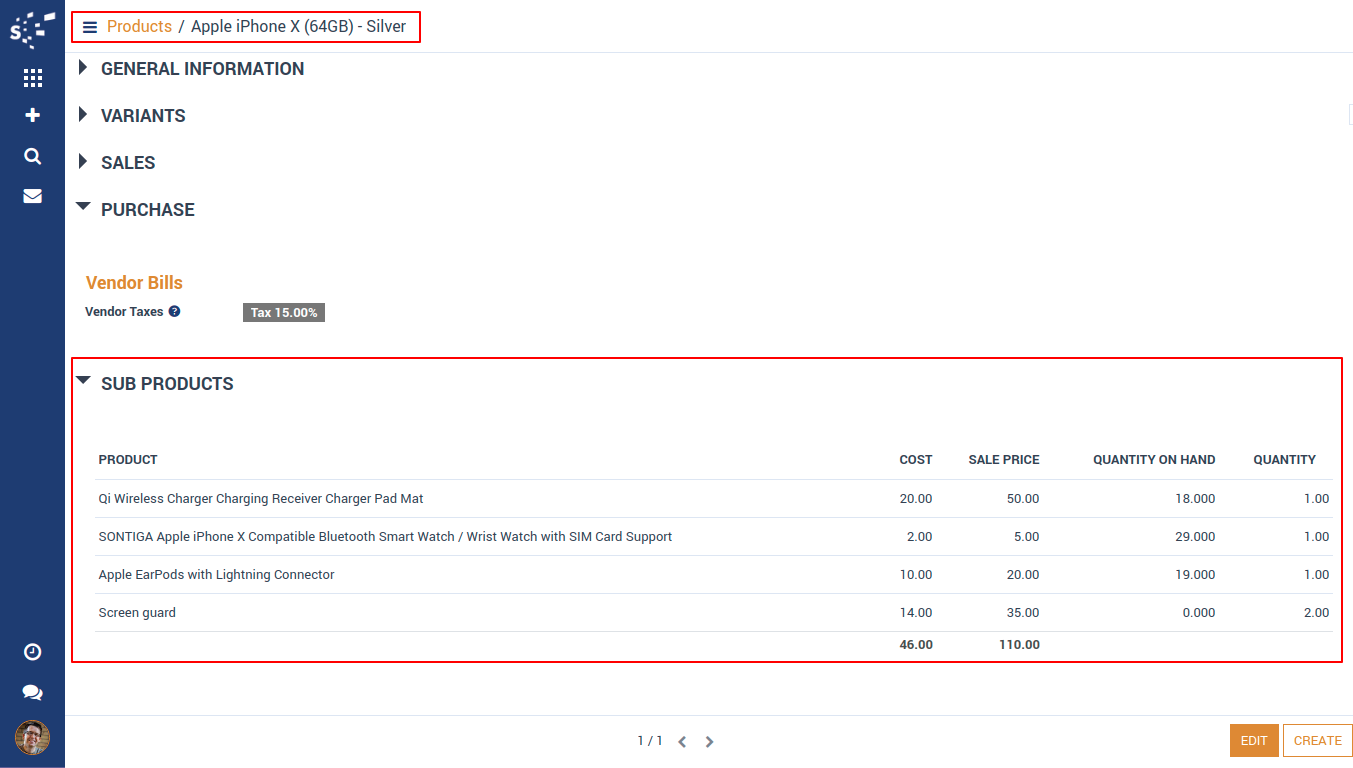1353x768 pixels.
Task: Open messages envelope icon
Action: point(32,196)
